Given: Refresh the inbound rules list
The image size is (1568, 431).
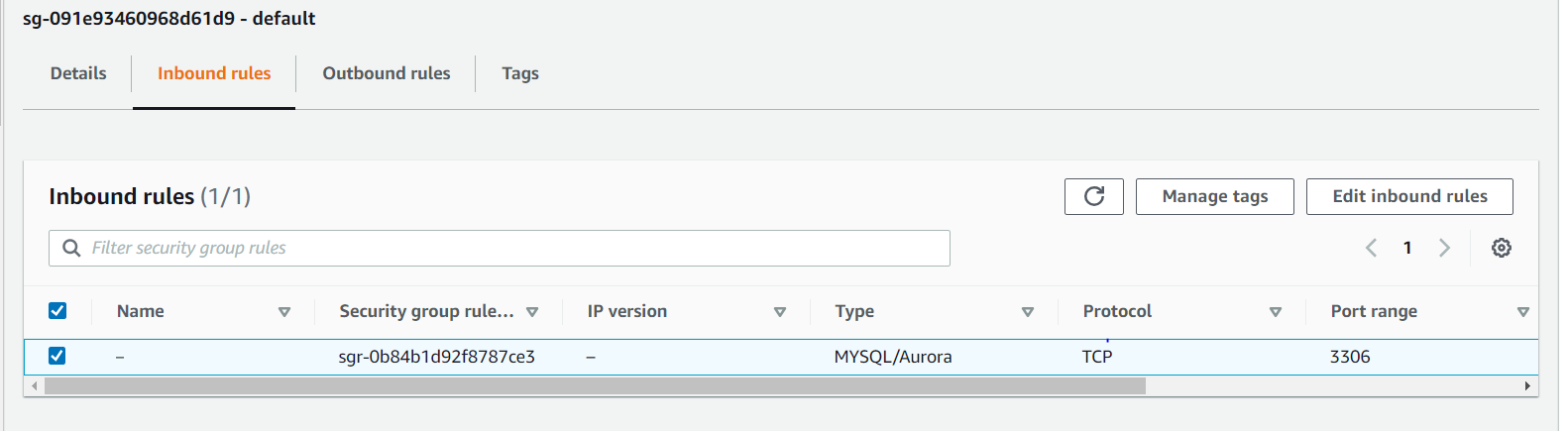Looking at the screenshot, I should click(x=1093, y=196).
